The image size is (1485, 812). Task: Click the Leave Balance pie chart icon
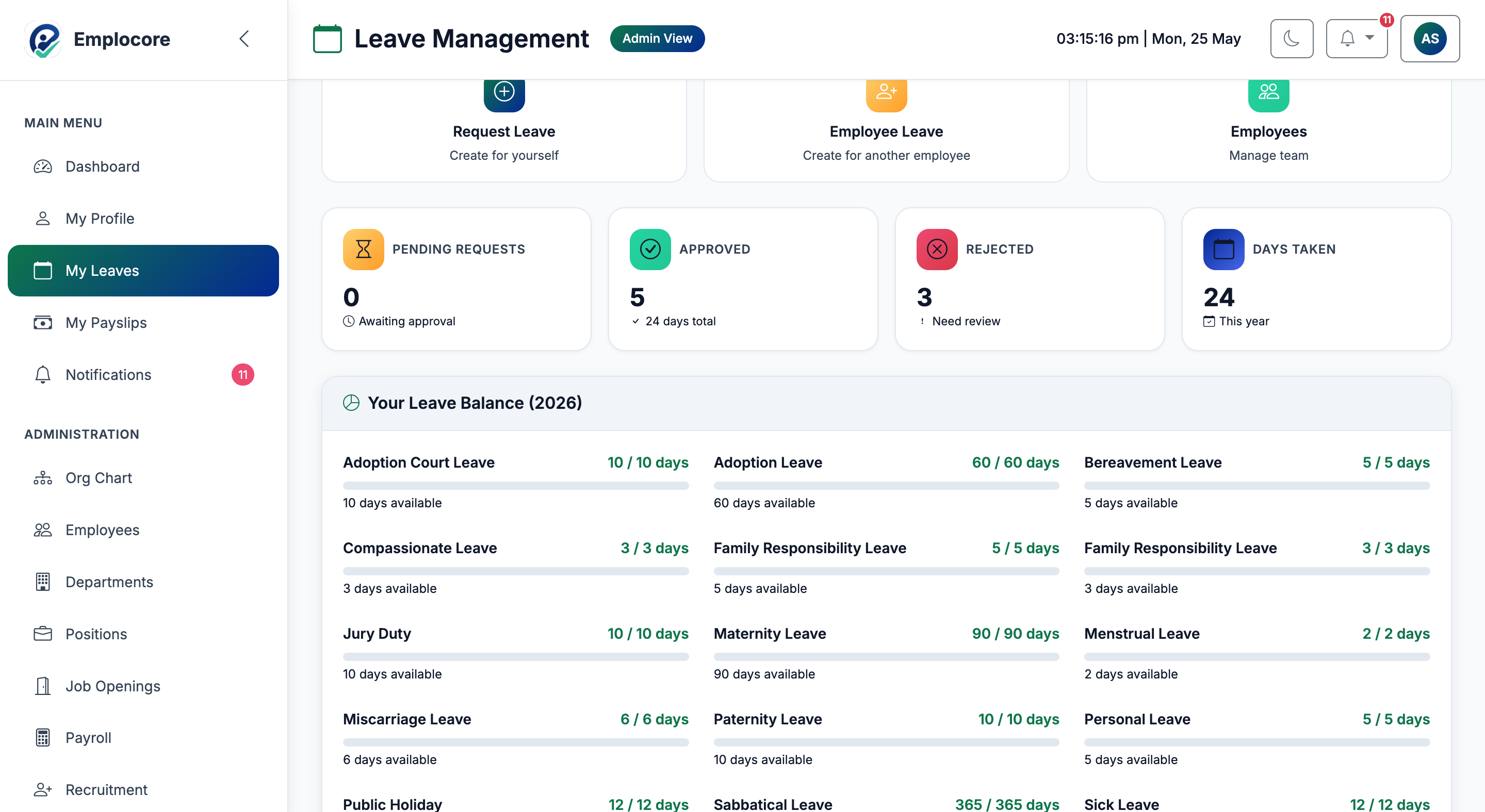click(351, 403)
